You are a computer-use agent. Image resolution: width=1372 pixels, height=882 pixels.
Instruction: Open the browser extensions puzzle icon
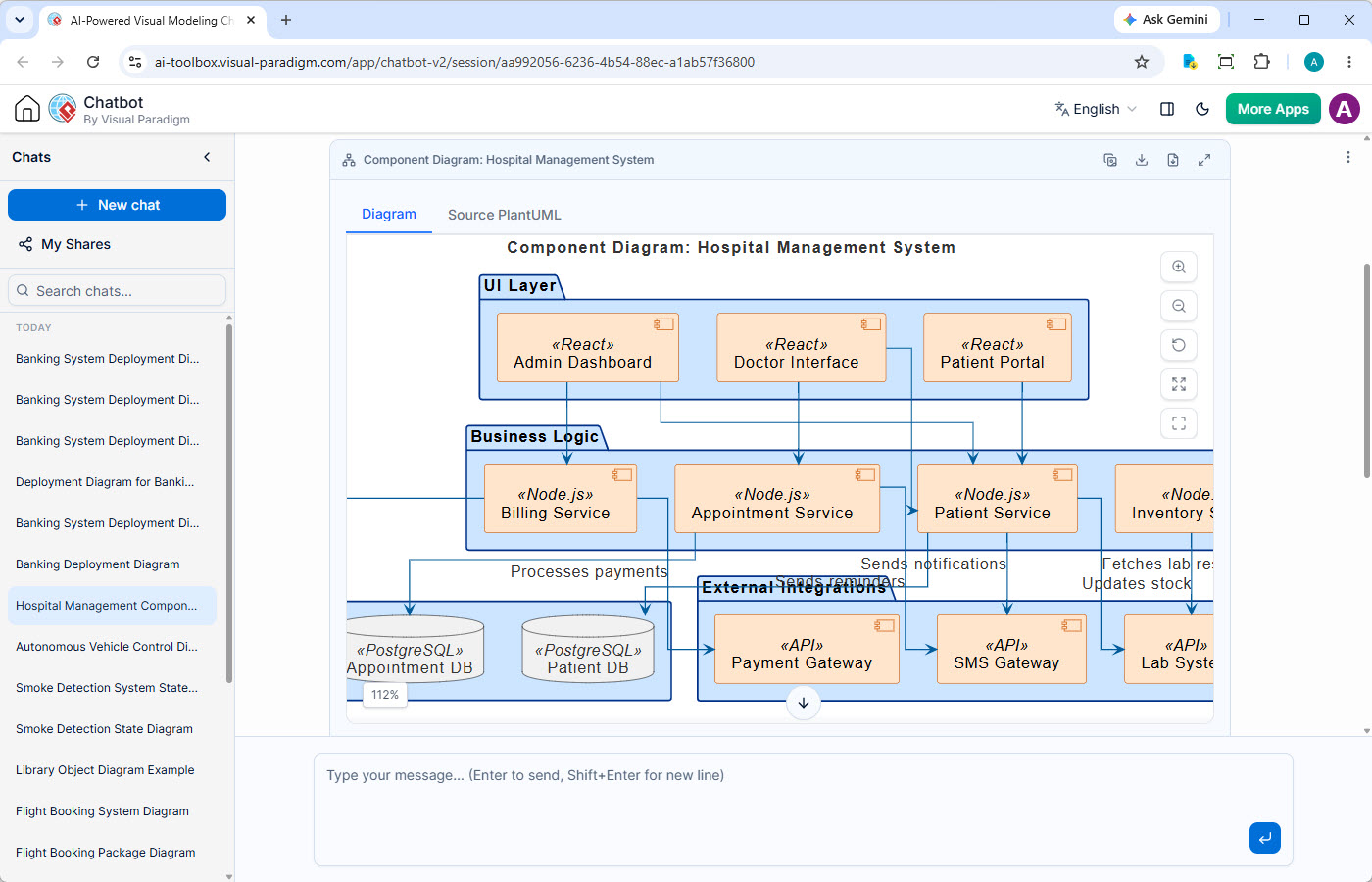[x=1262, y=62]
